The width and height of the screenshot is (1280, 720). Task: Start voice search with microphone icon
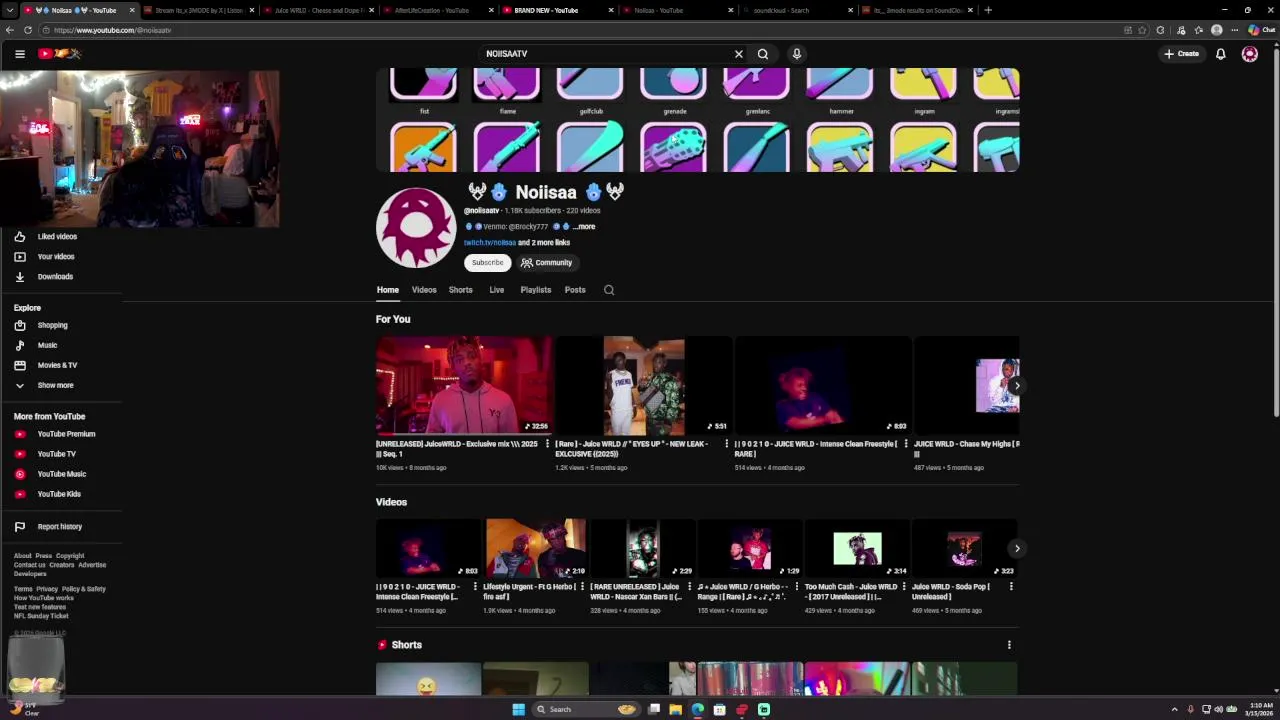pos(797,54)
